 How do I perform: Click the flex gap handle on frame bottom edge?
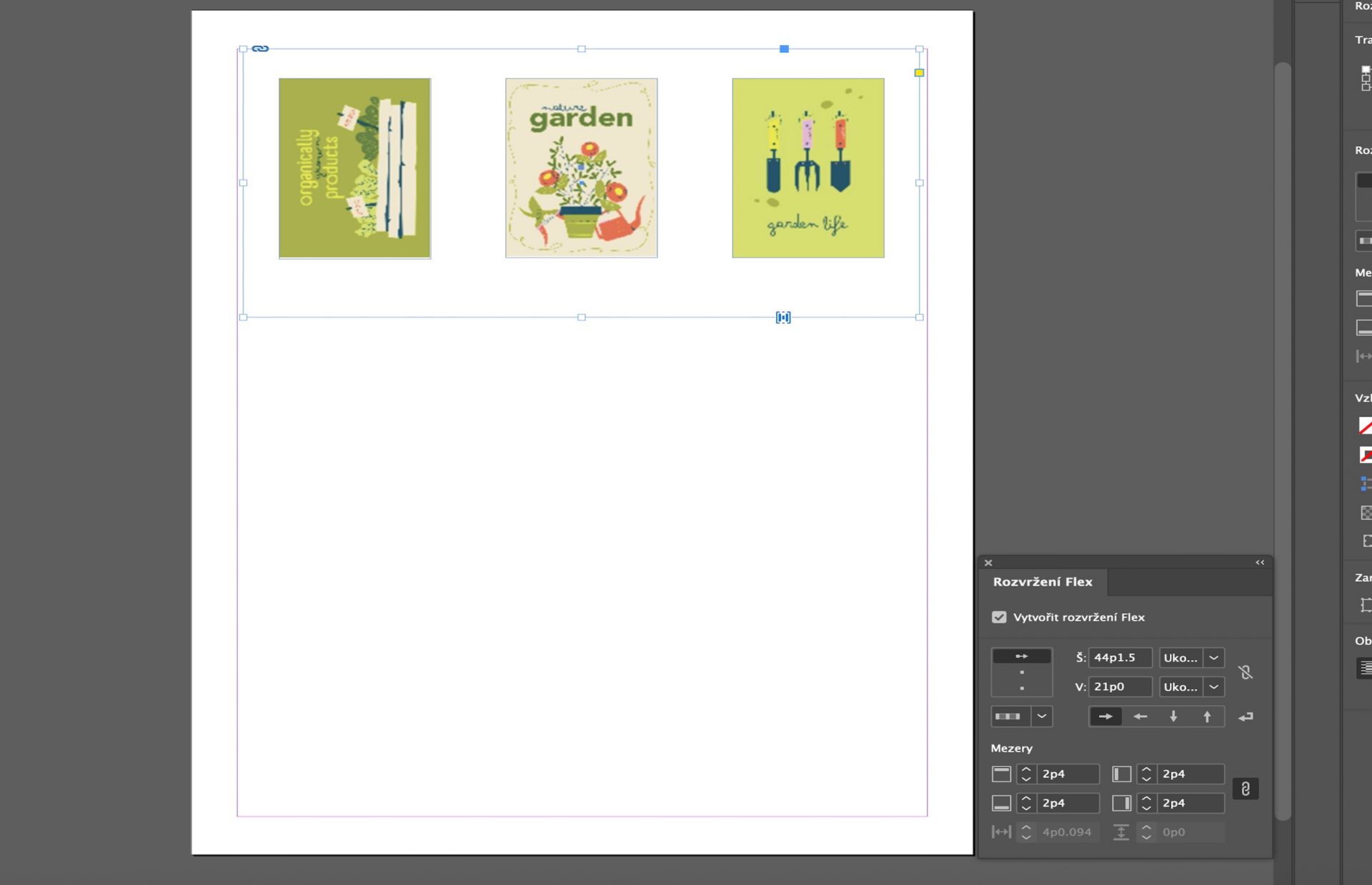783,317
